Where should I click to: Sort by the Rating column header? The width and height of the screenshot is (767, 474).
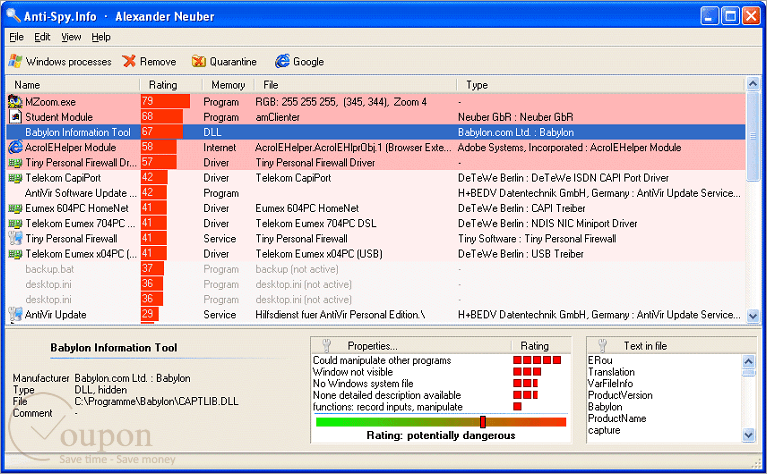[x=171, y=85]
